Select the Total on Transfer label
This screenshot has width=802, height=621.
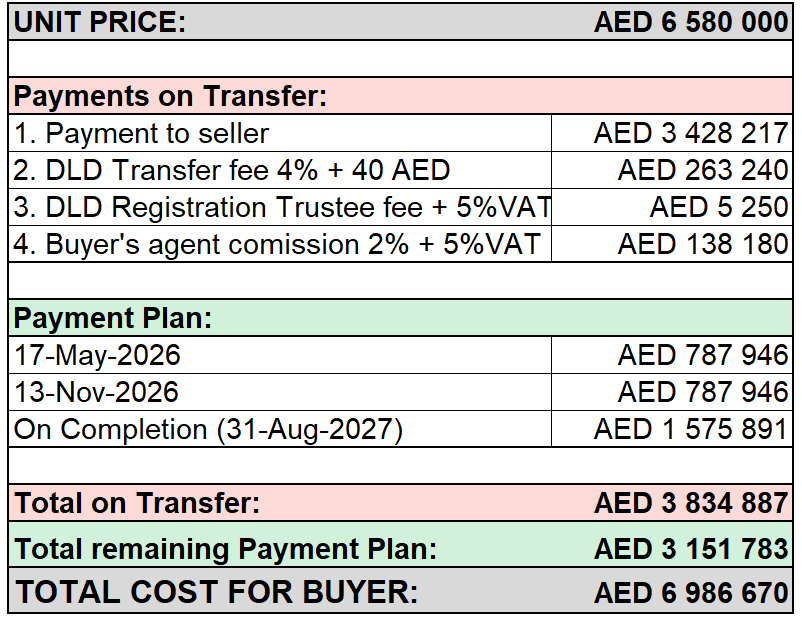[137, 503]
